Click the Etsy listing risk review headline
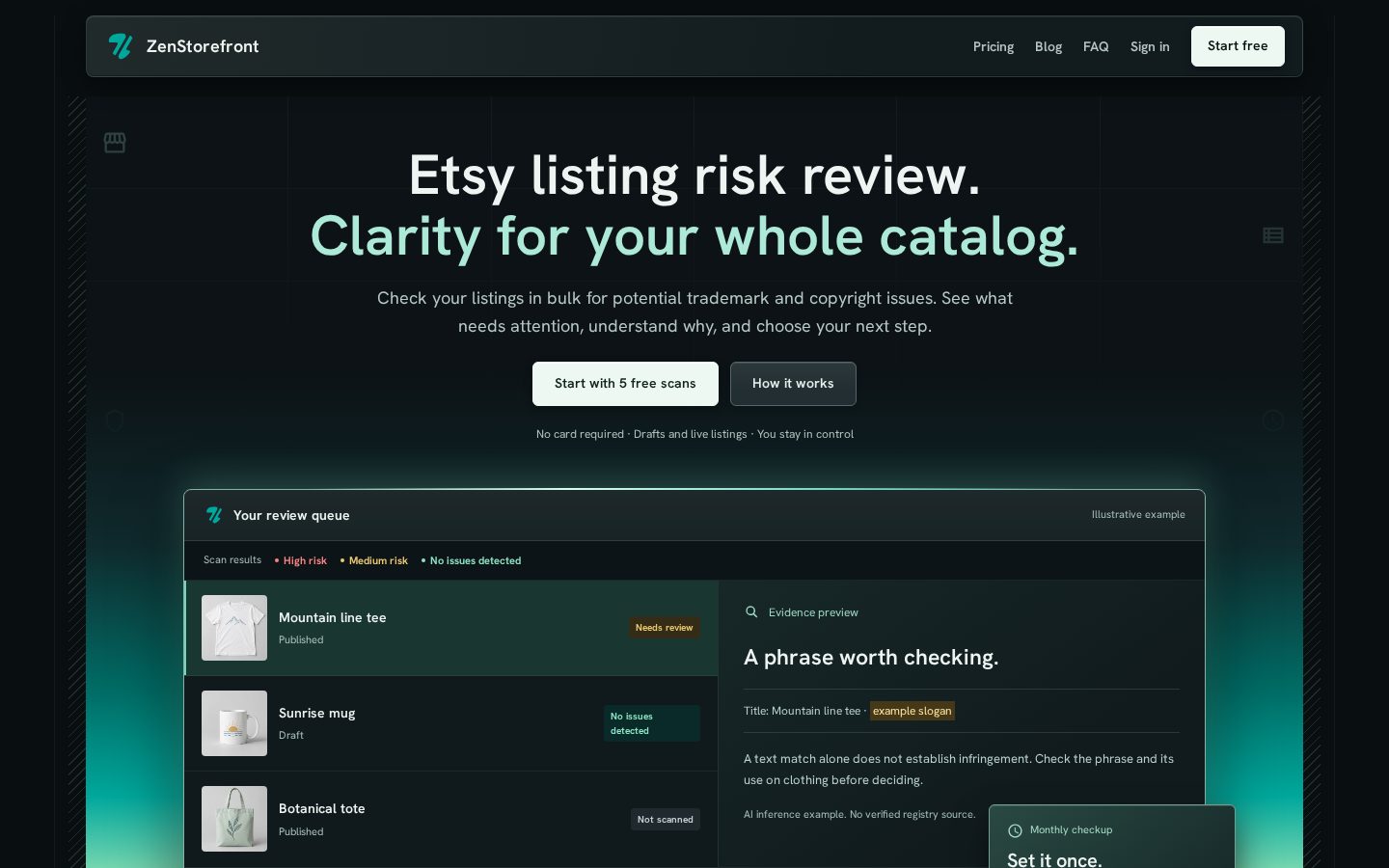 (694, 176)
